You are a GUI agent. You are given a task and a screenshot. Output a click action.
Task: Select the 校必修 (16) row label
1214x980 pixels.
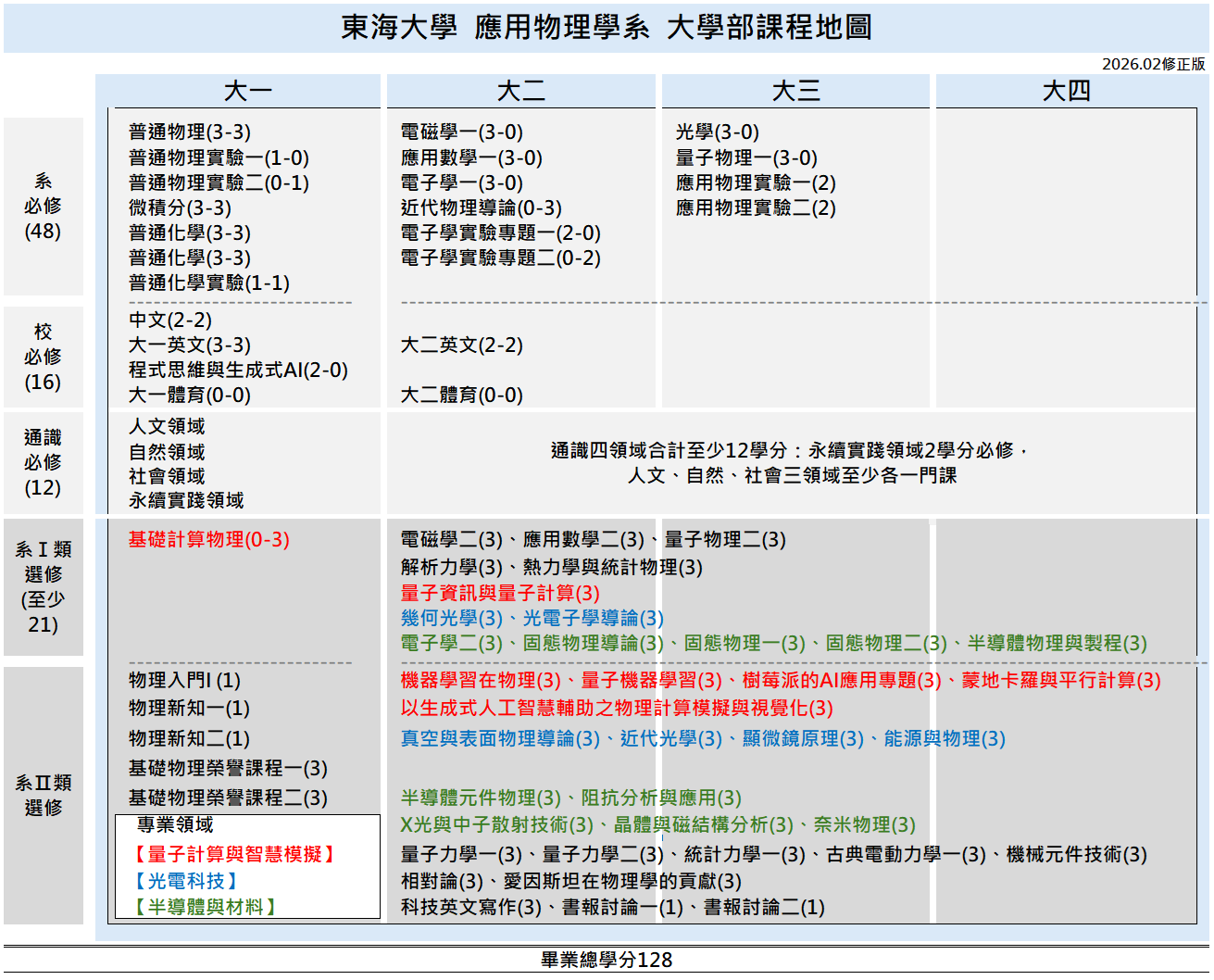[x=43, y=357]
